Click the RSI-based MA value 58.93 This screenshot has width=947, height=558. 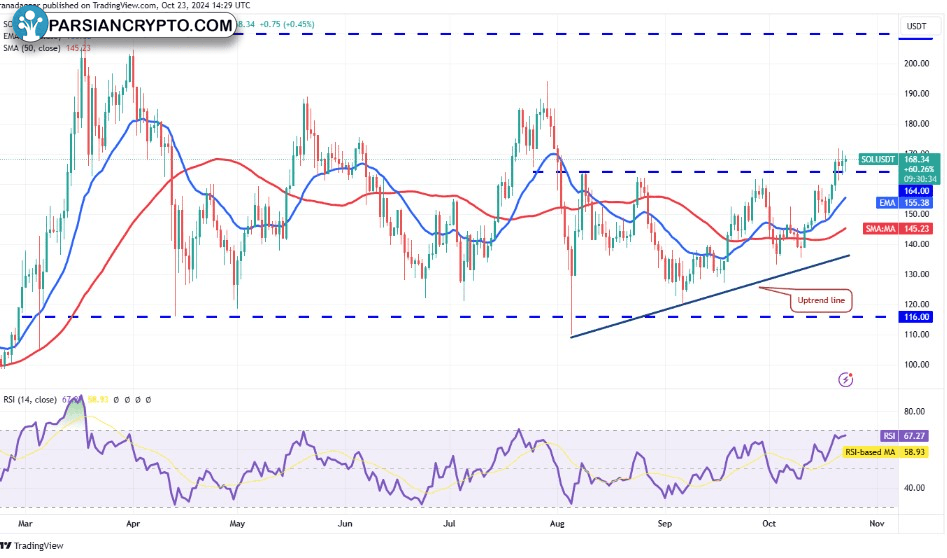pos(914,452)
